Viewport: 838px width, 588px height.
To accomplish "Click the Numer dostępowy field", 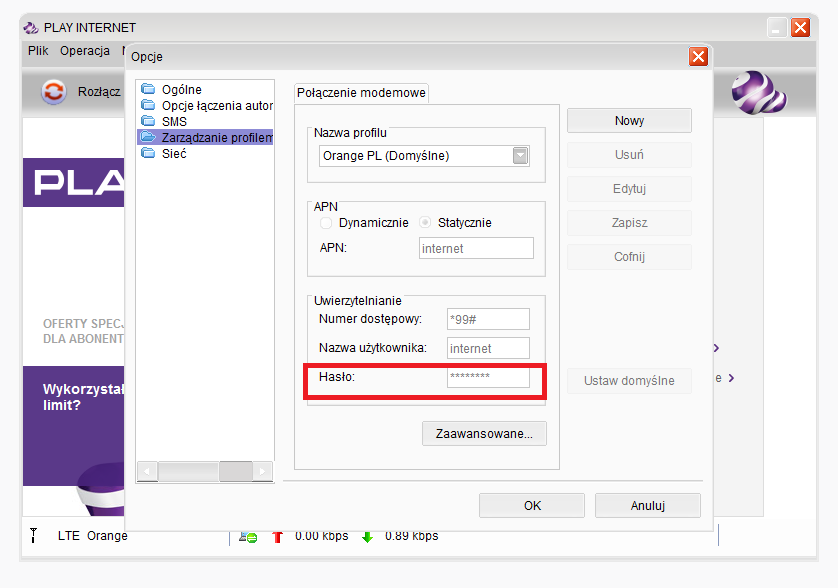I will click(x=488, y=319).
